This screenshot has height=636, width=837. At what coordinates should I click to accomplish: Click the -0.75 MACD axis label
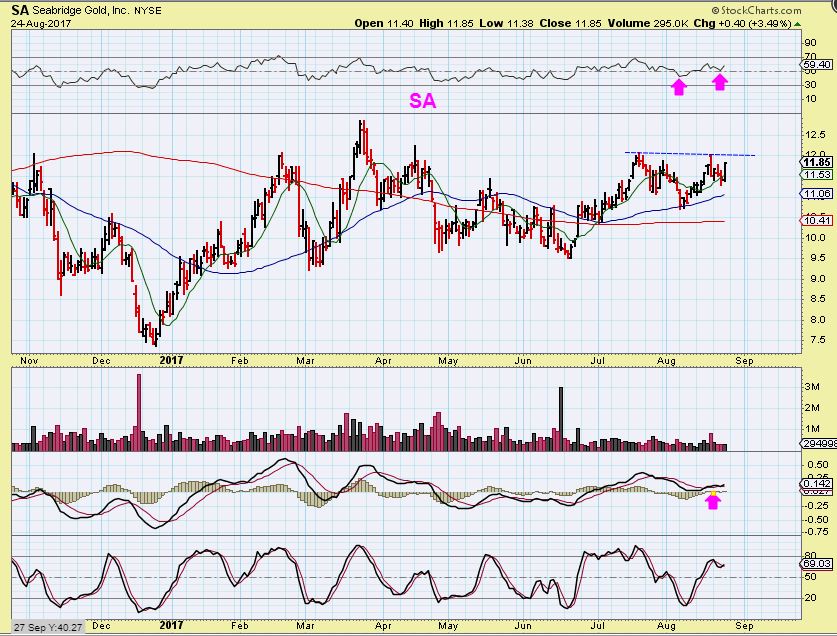817,531
